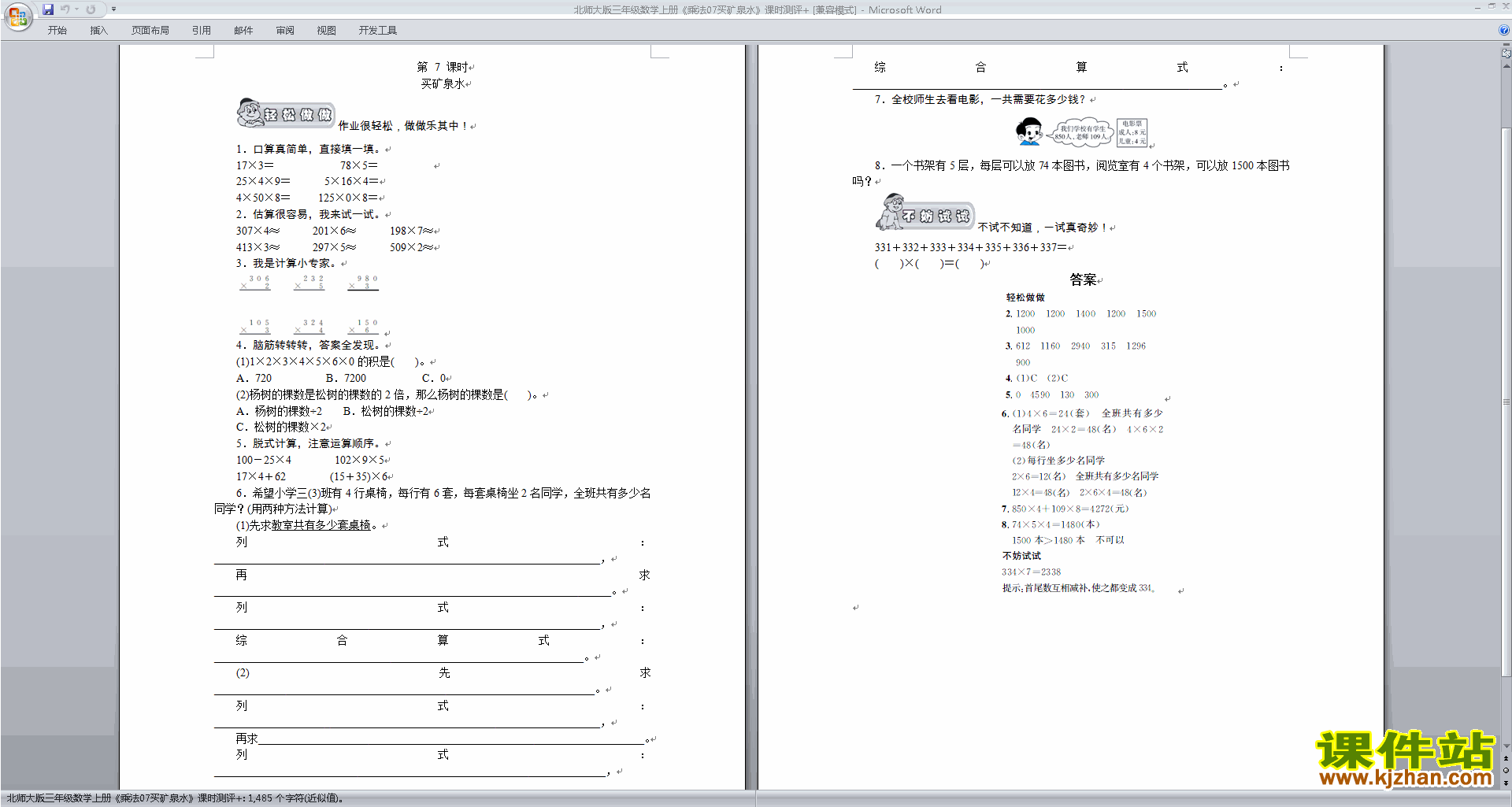Click option B. 7200
The image size is (1512, 807).
(346, 378)
